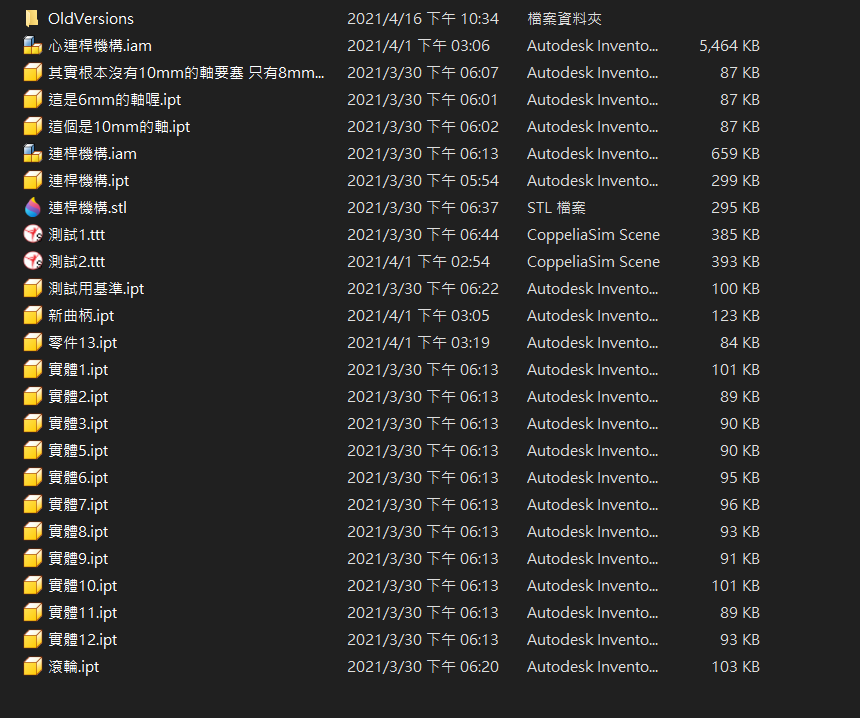860x718 pixels.
Task: Click the 393 KB size value
Action: click(x=735, y=261)
